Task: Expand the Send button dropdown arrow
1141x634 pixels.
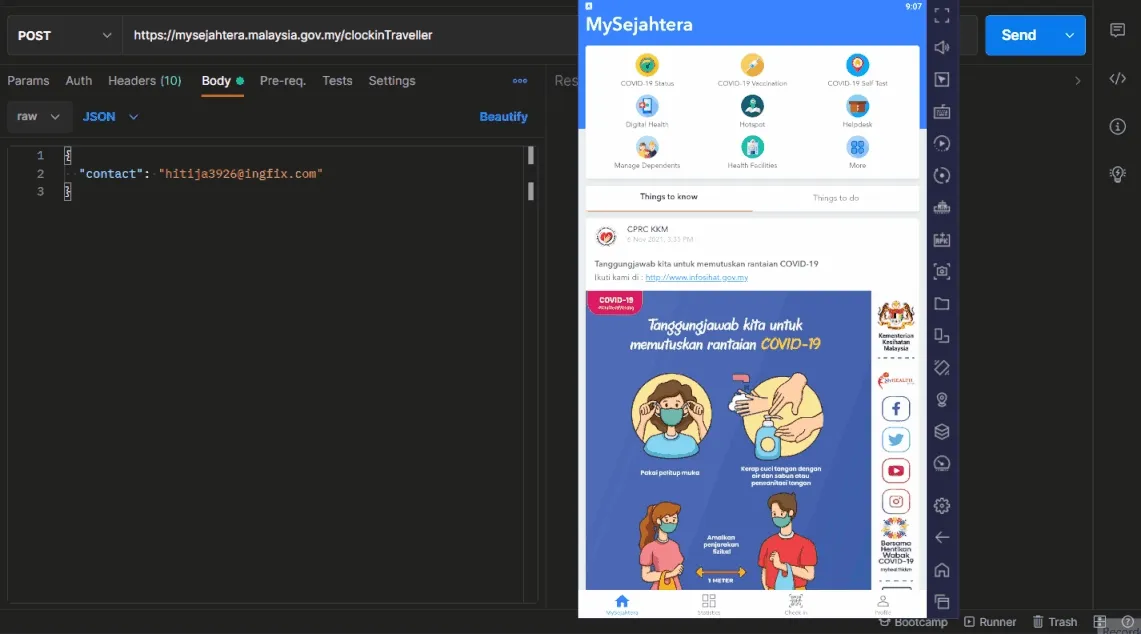Action: coord(1069,35)
